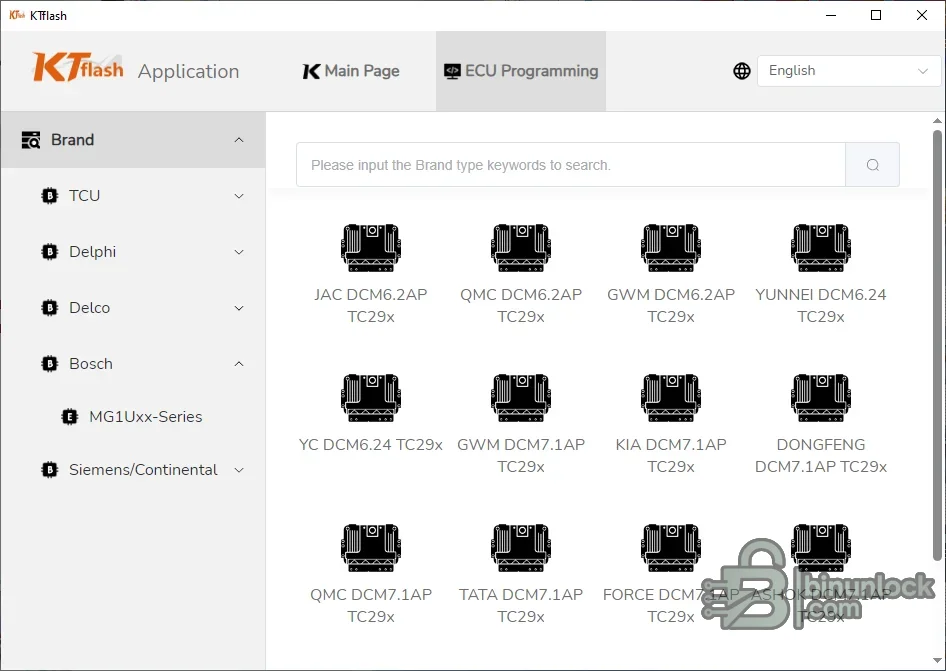This screenshot has height=671, width=946.
Task: Select the Siemens/Continental brand label
Action: (x=143, y=470)
